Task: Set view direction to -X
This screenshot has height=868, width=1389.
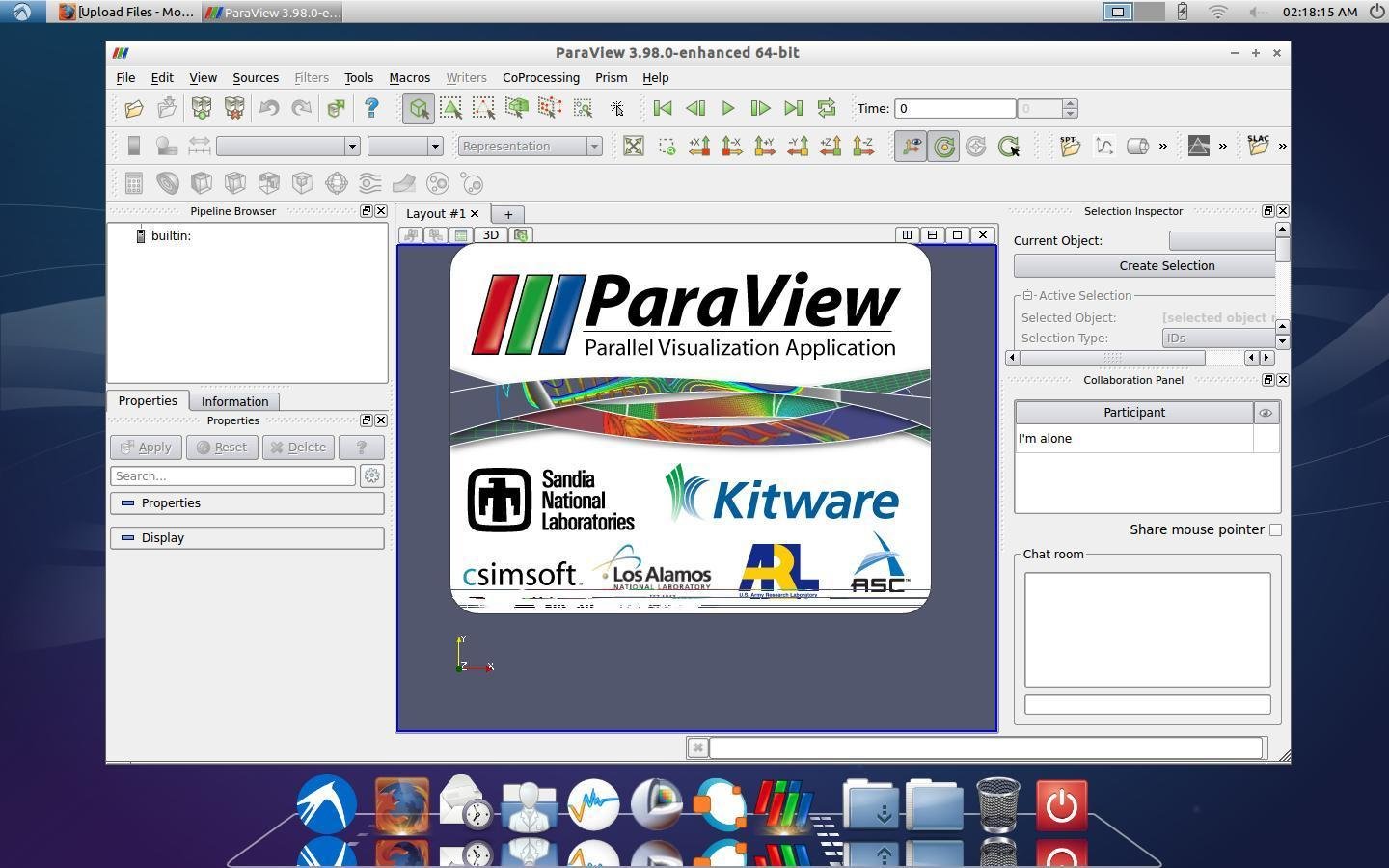Action: [x=732, y=146]
